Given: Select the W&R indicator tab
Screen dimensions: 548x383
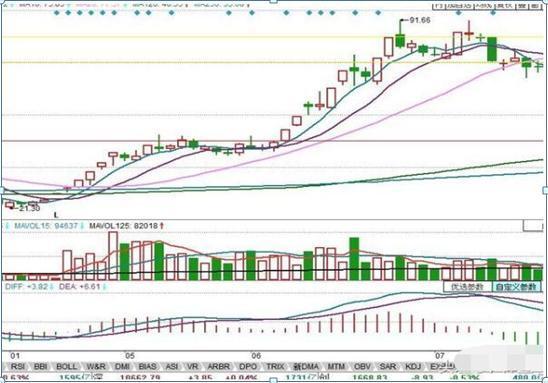Looking at the screenshot, I should tap(95, 366).
